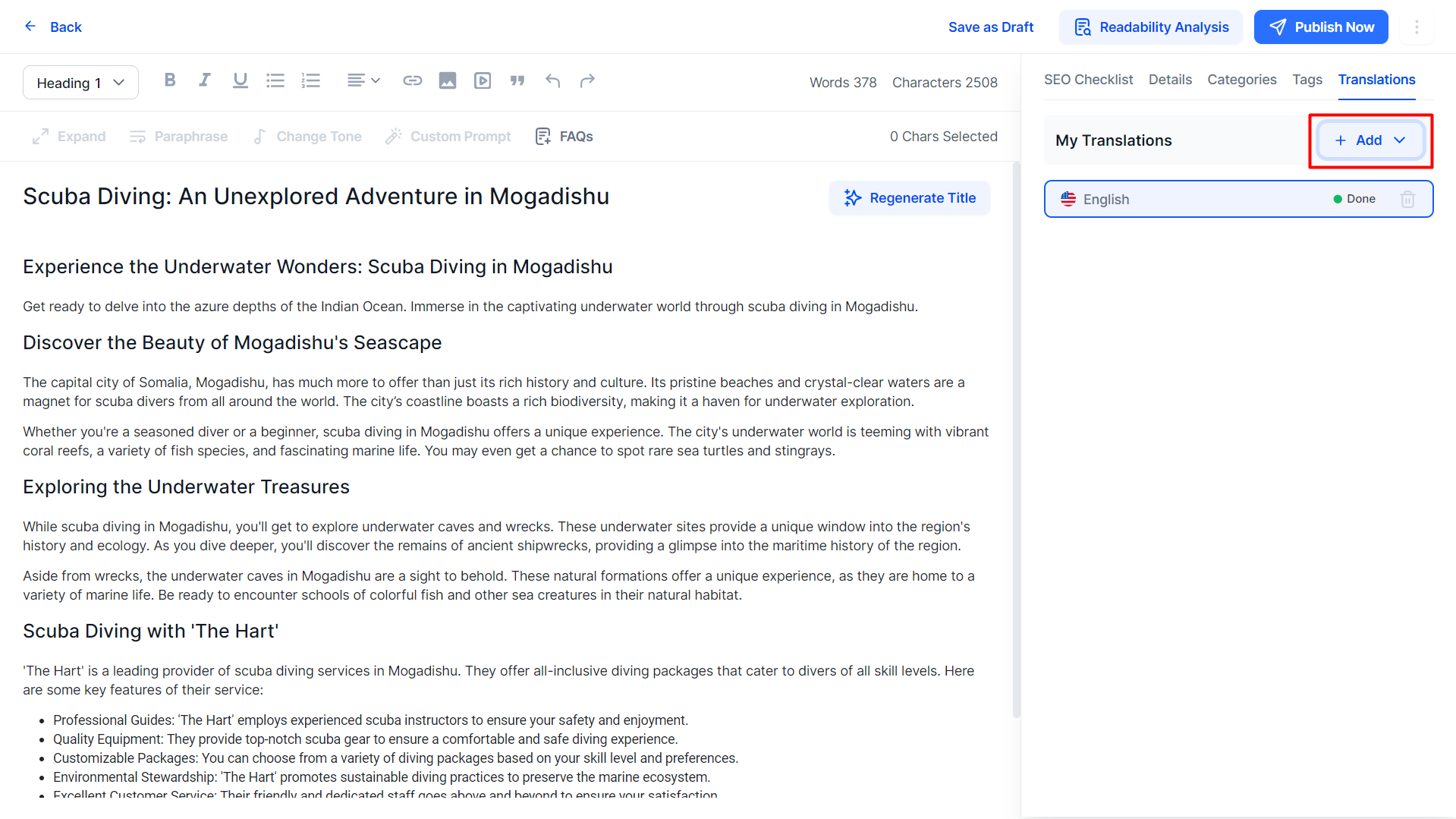Toggle italic formatting
This screenshot has width=1456, height=819.
(205, 80)
